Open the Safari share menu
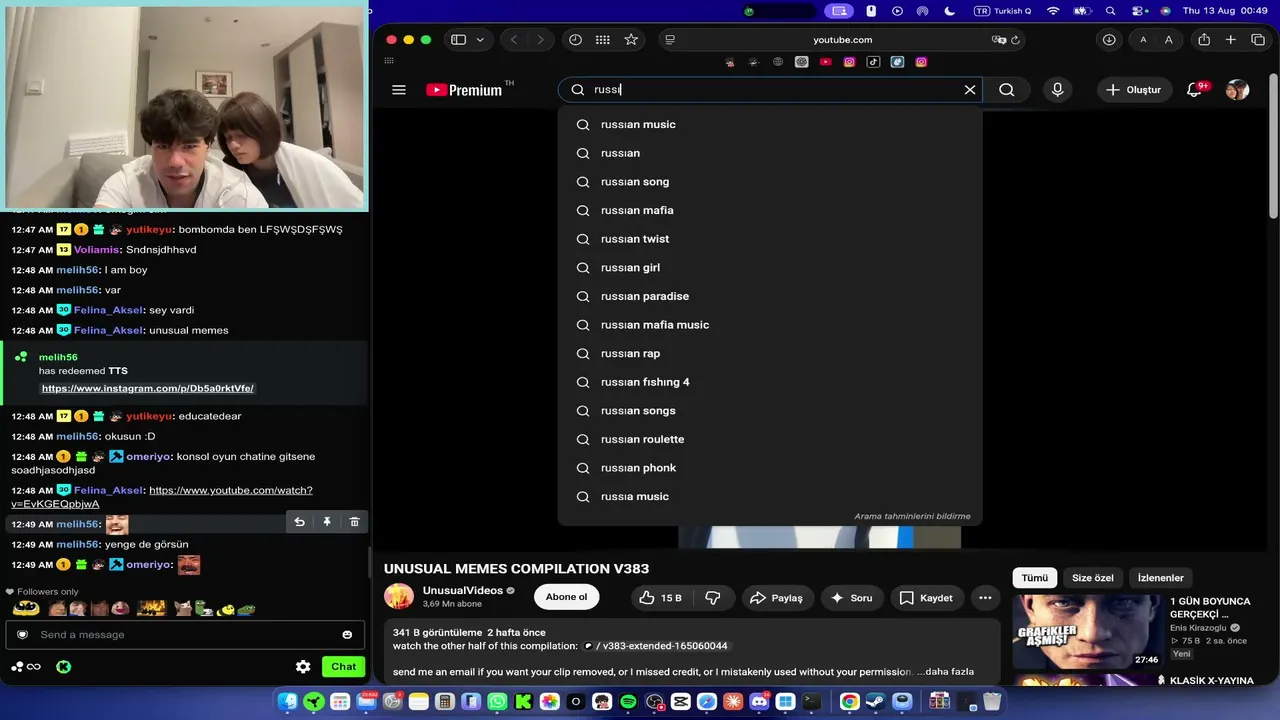Screen dimensions: 1280x720 click(x=1204, y=40)
